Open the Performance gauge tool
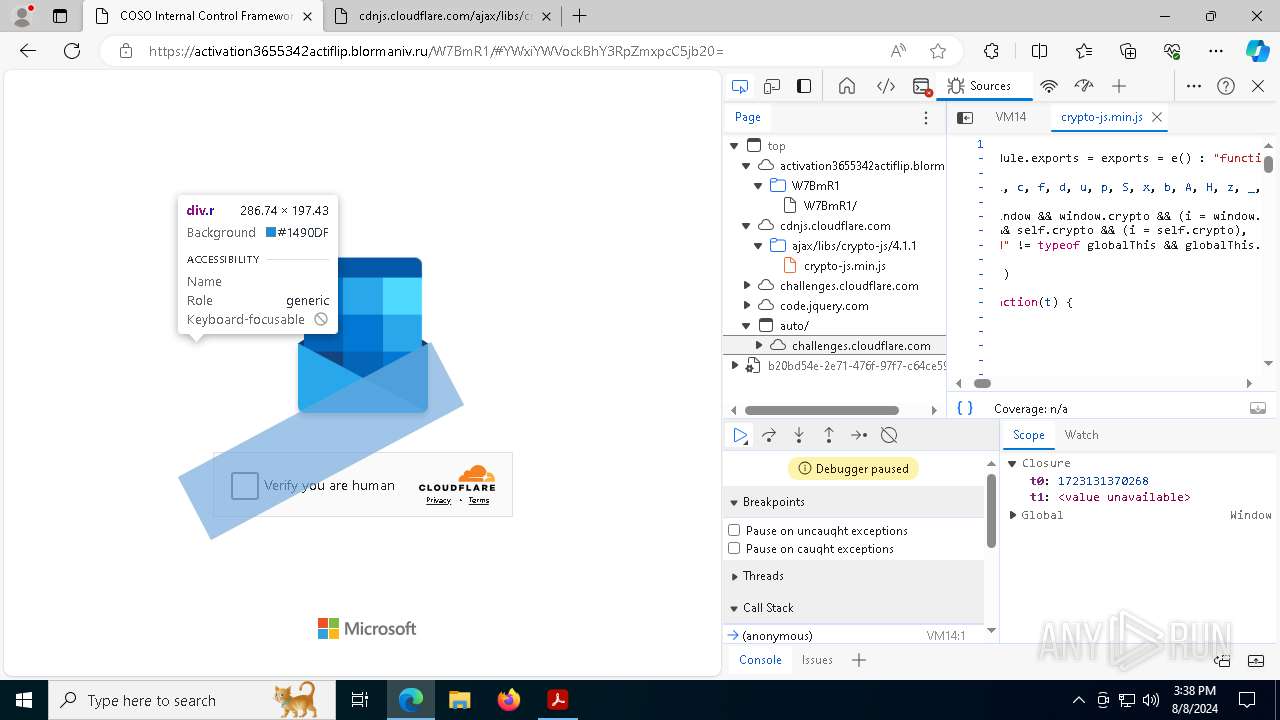The width and height of the screenshot is (1280, 720). pyautogui.click(x=1083, y=86)
